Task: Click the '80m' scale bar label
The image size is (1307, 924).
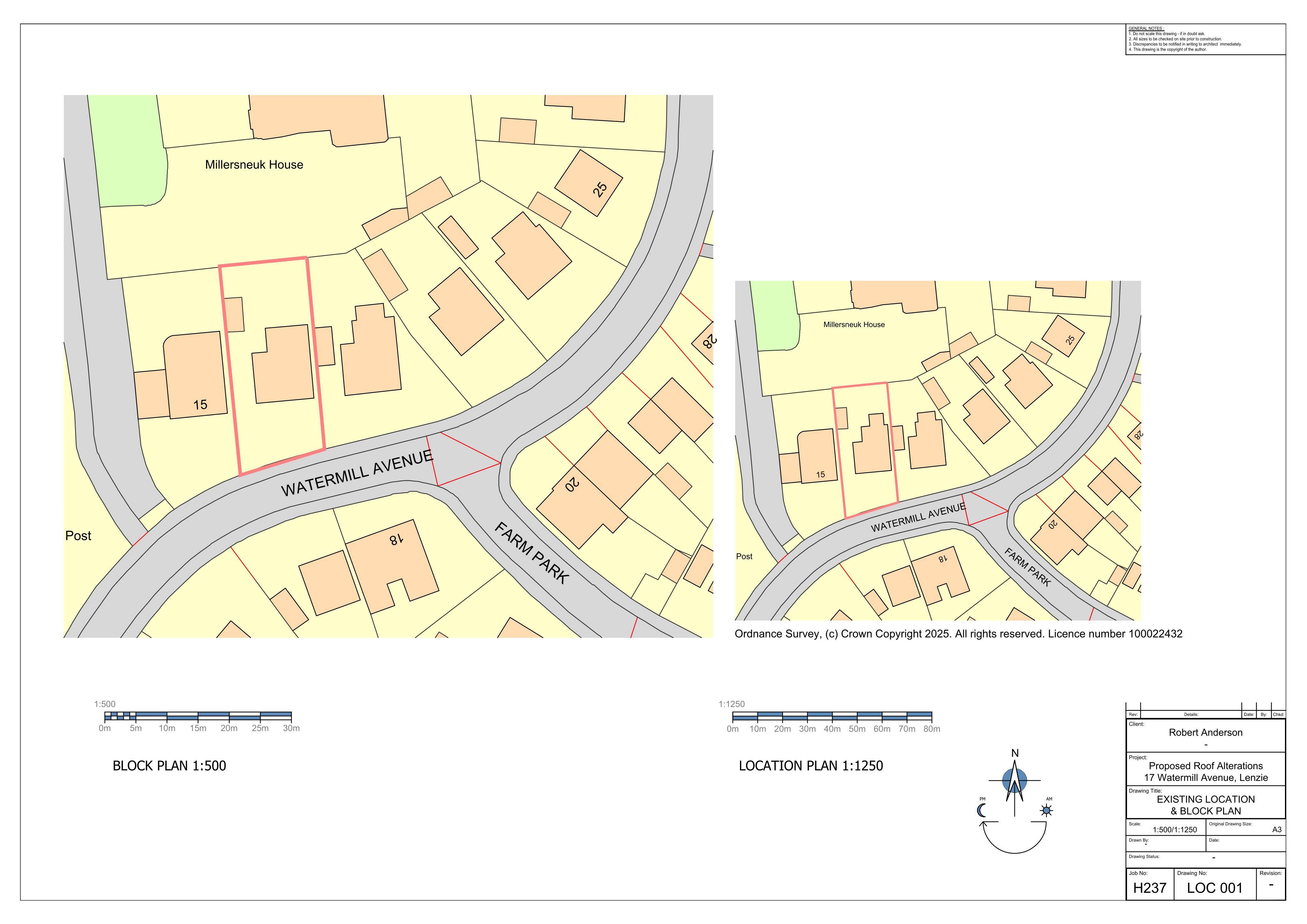Action: pyautogui.click(x=932, y=729)
